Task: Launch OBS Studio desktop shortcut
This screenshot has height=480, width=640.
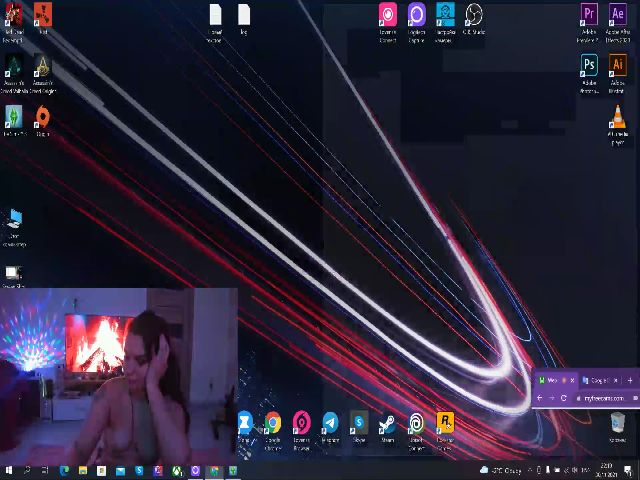Action: 474,15
